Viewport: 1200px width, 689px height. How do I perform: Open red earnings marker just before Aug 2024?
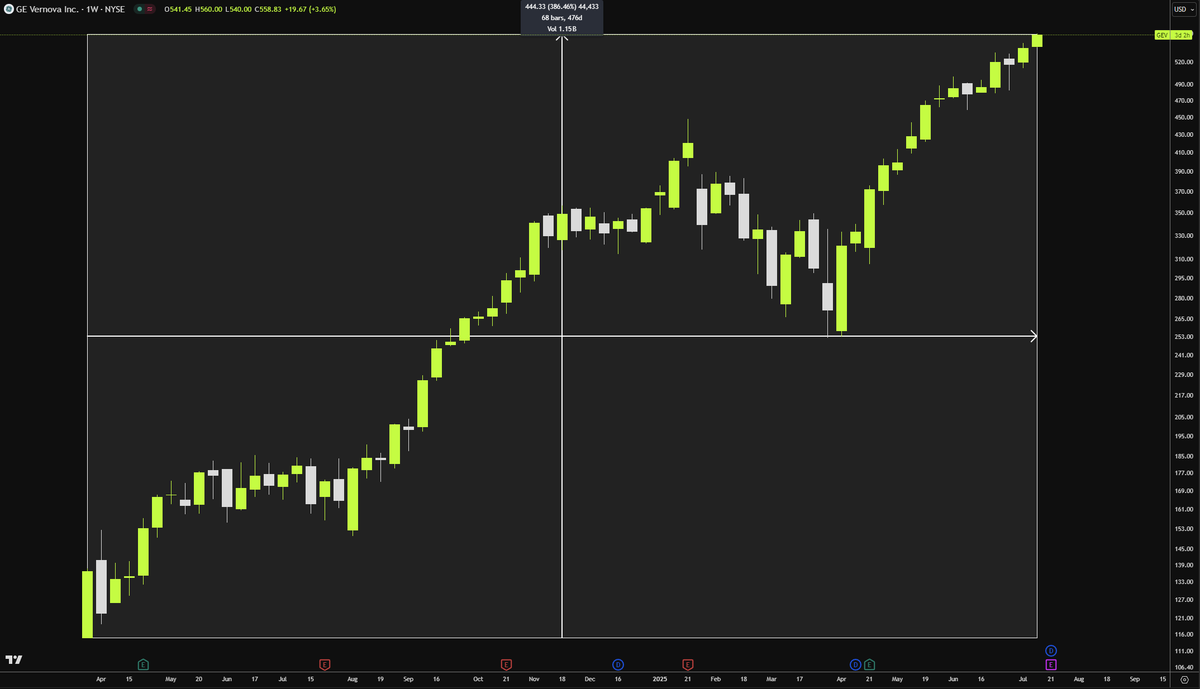point(324,664)
